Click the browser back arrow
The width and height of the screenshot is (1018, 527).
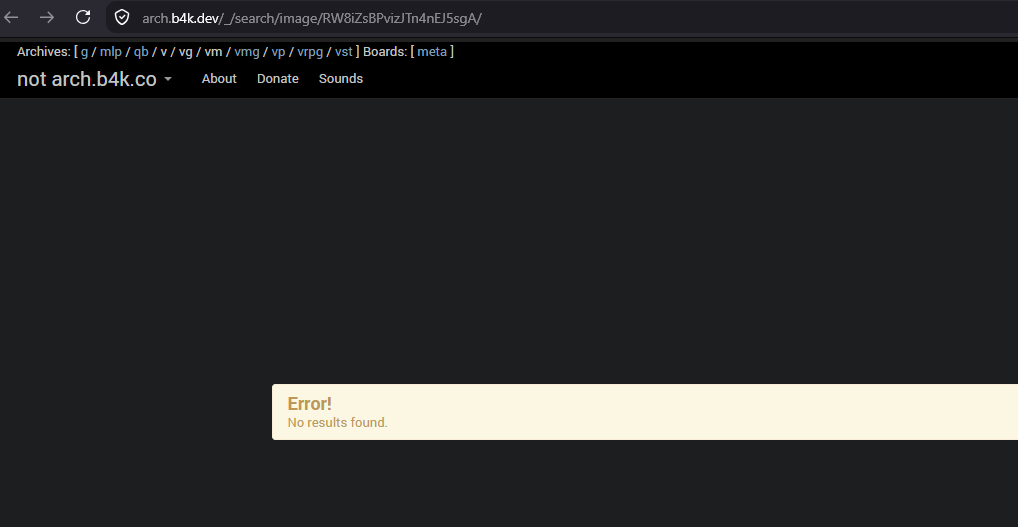pos(11,18)
